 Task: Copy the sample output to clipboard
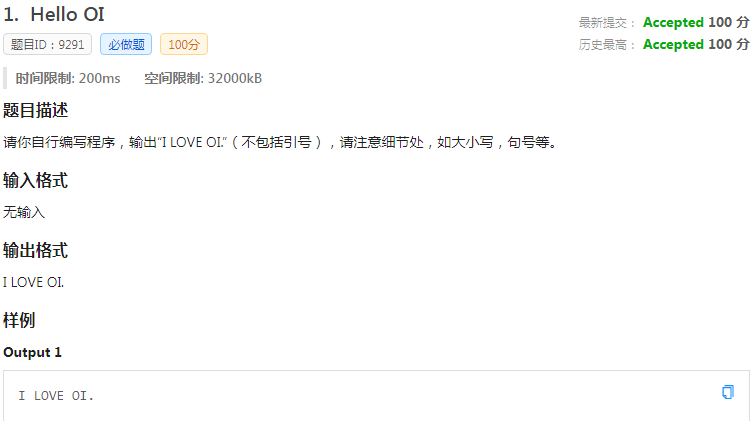pos(728,392)
